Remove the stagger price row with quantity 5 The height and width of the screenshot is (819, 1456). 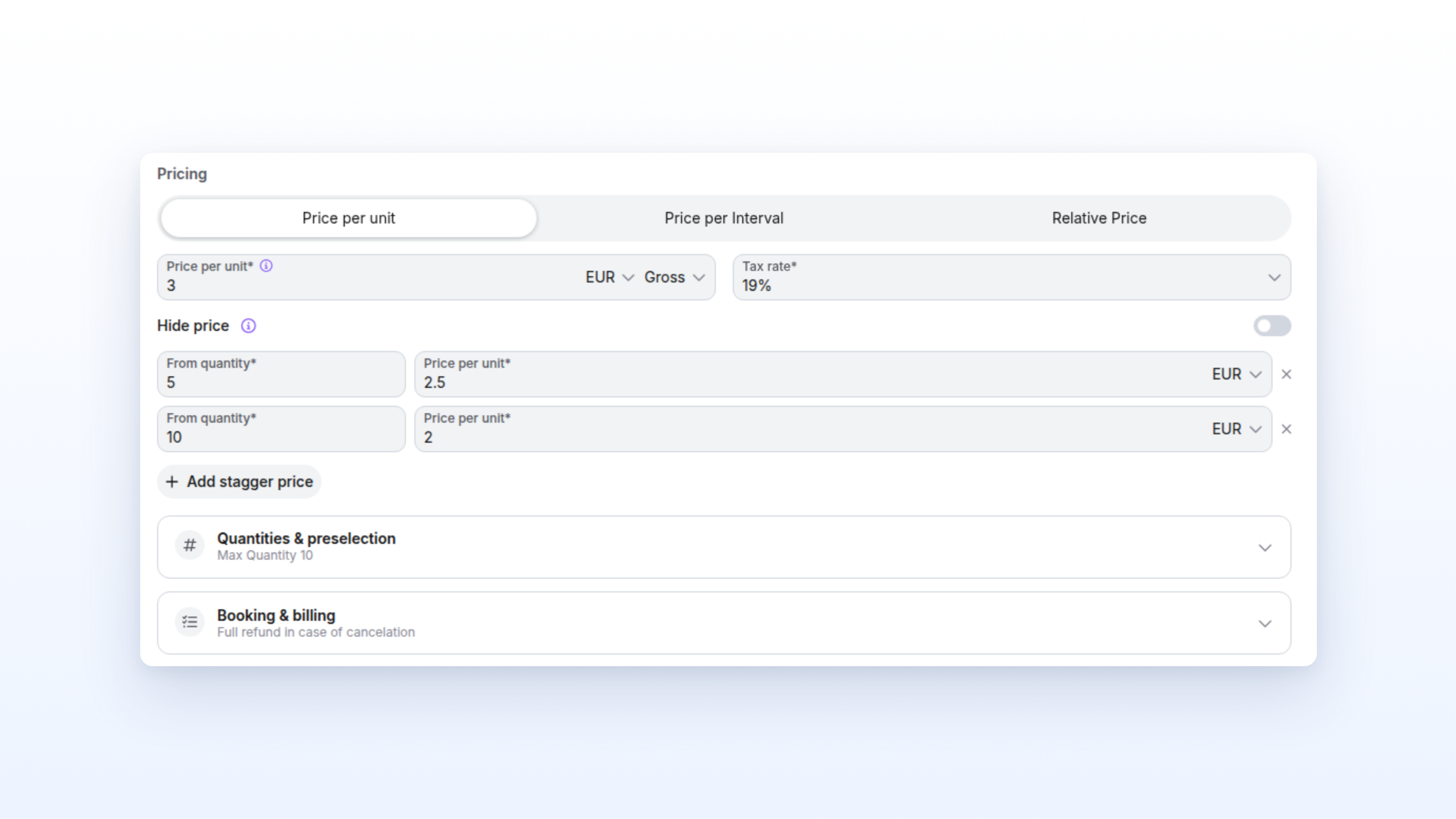coord(1286,374)
